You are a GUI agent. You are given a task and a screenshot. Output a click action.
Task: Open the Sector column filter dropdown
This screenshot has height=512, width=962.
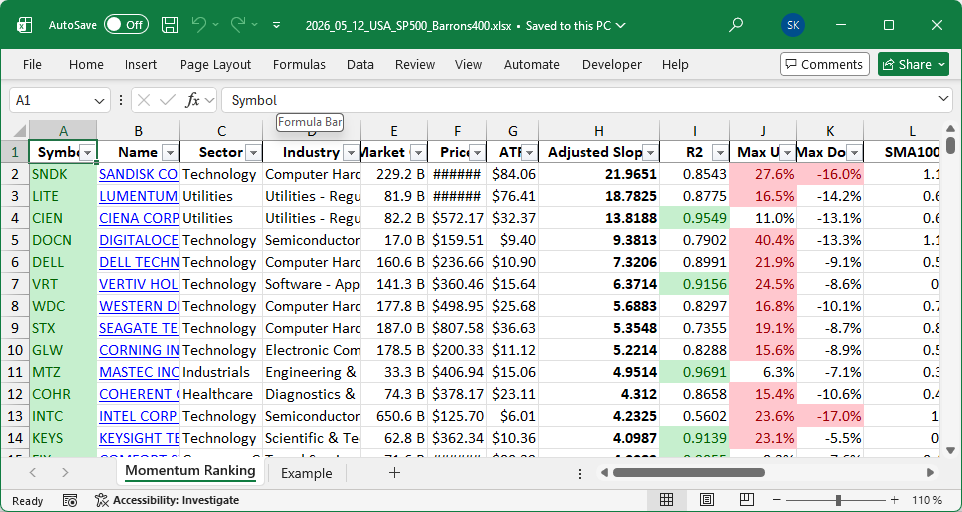click(253, 153)
